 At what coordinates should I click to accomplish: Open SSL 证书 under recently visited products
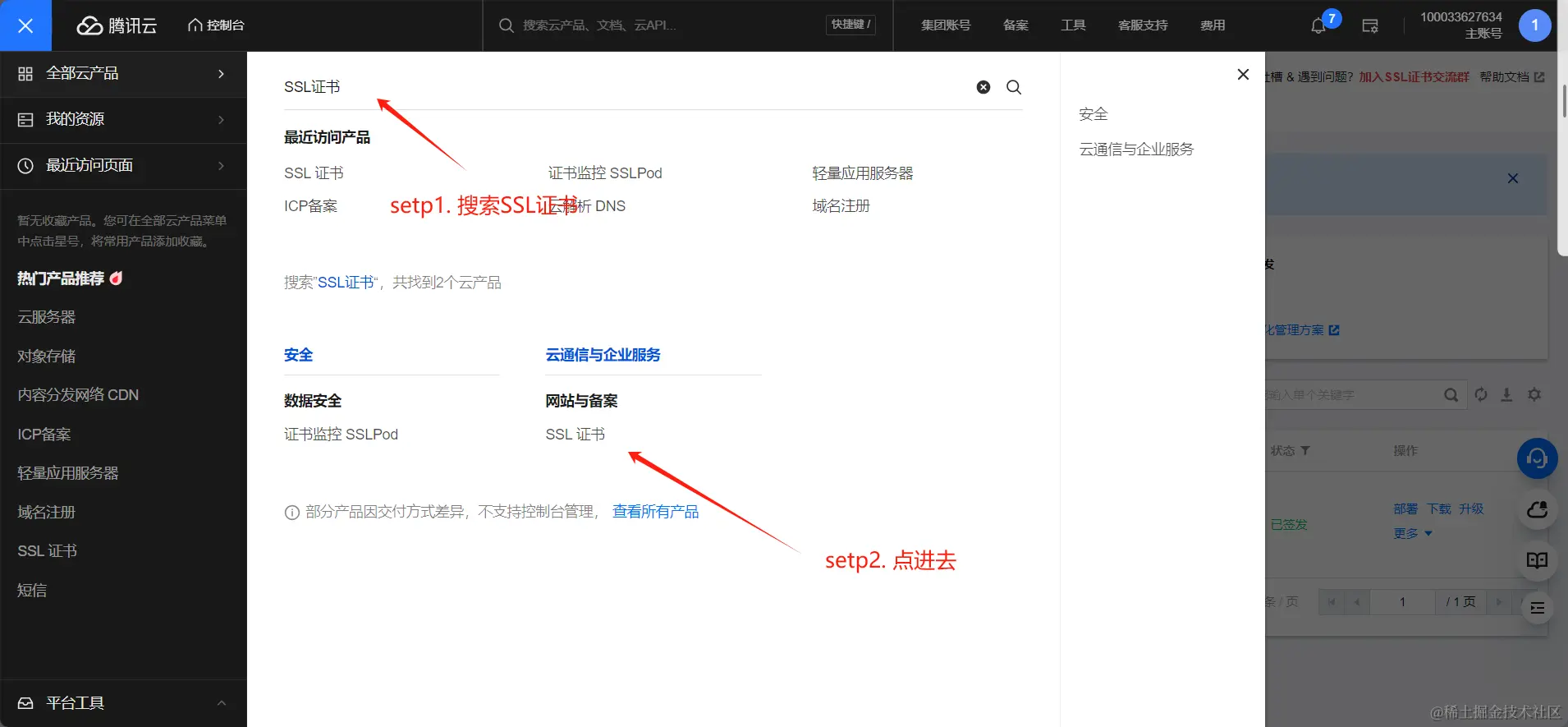[x=314, y=173]
